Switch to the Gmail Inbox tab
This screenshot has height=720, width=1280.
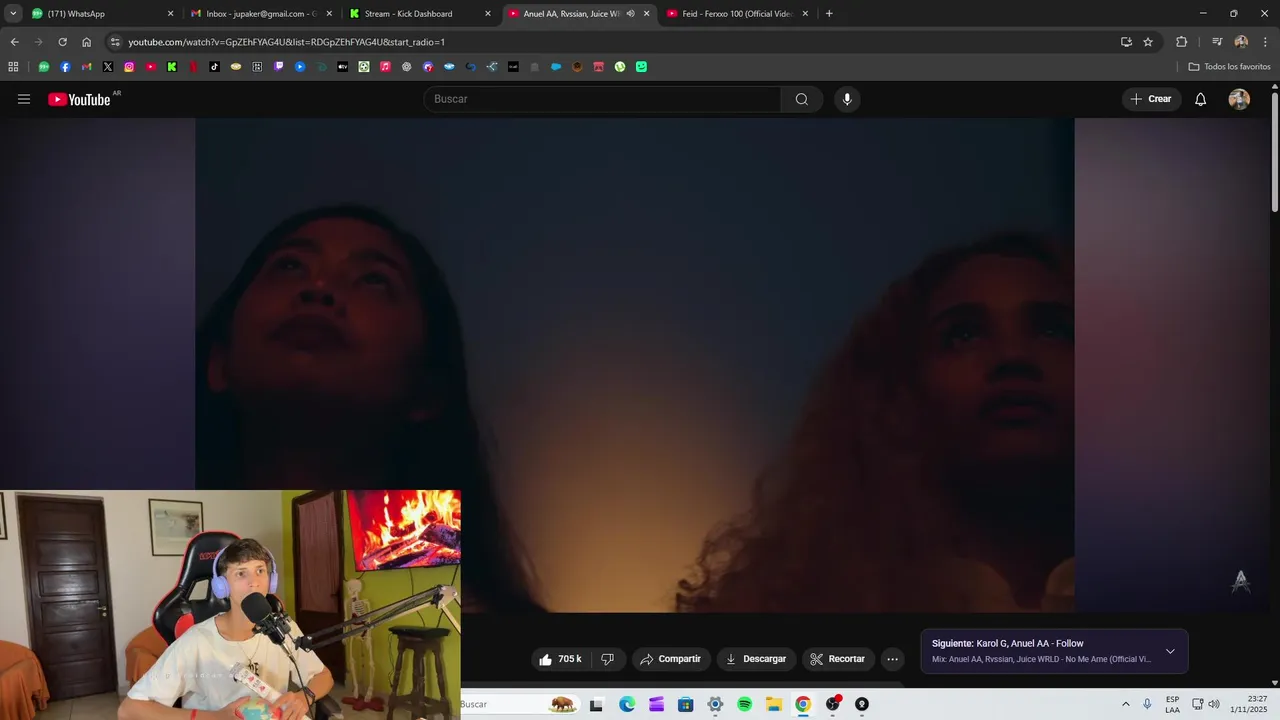(262, 14)
